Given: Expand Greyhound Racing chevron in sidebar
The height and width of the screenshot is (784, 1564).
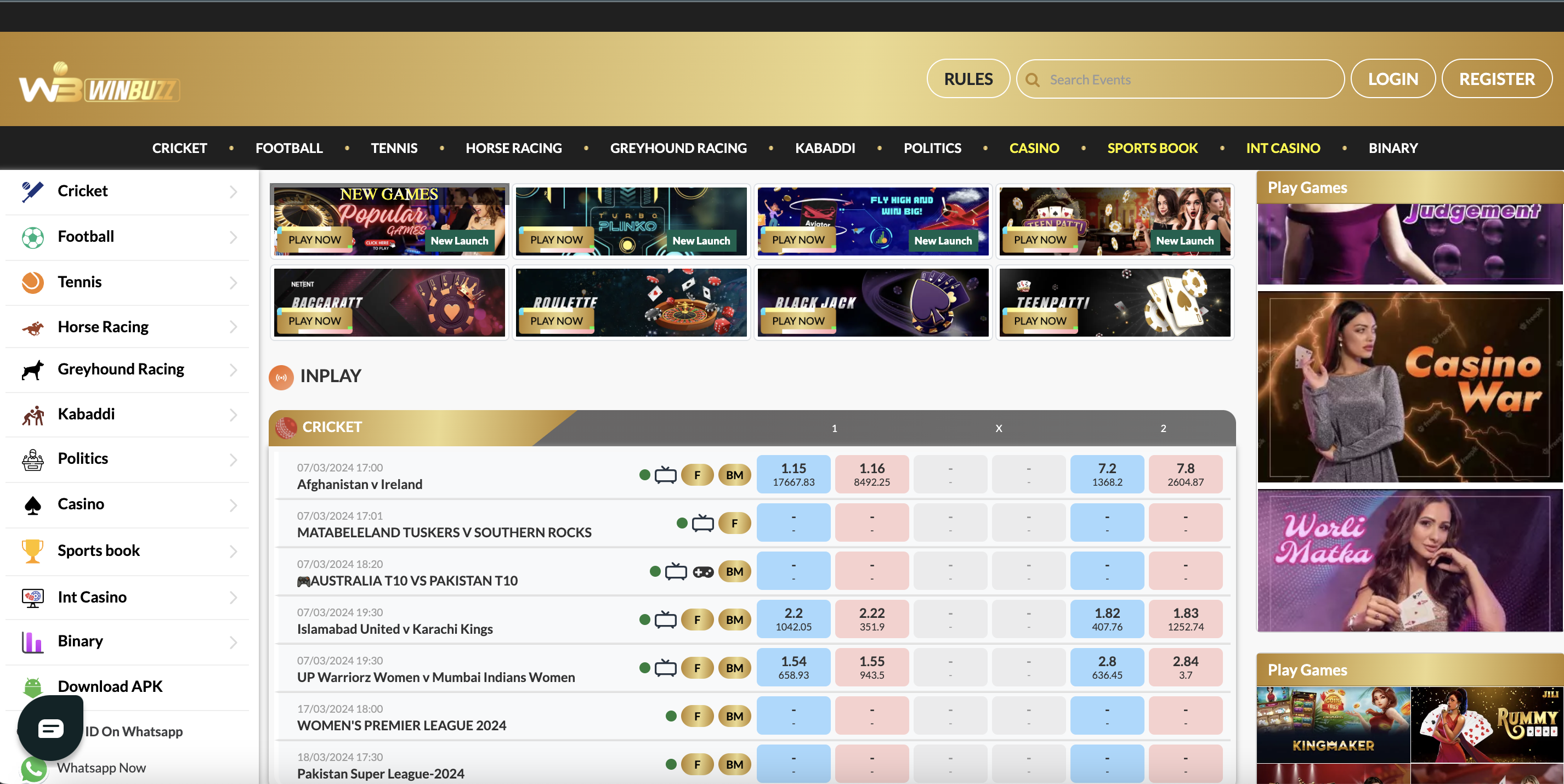Looking at the screenshot, I should pyautogui.click(x=234, y=370).
